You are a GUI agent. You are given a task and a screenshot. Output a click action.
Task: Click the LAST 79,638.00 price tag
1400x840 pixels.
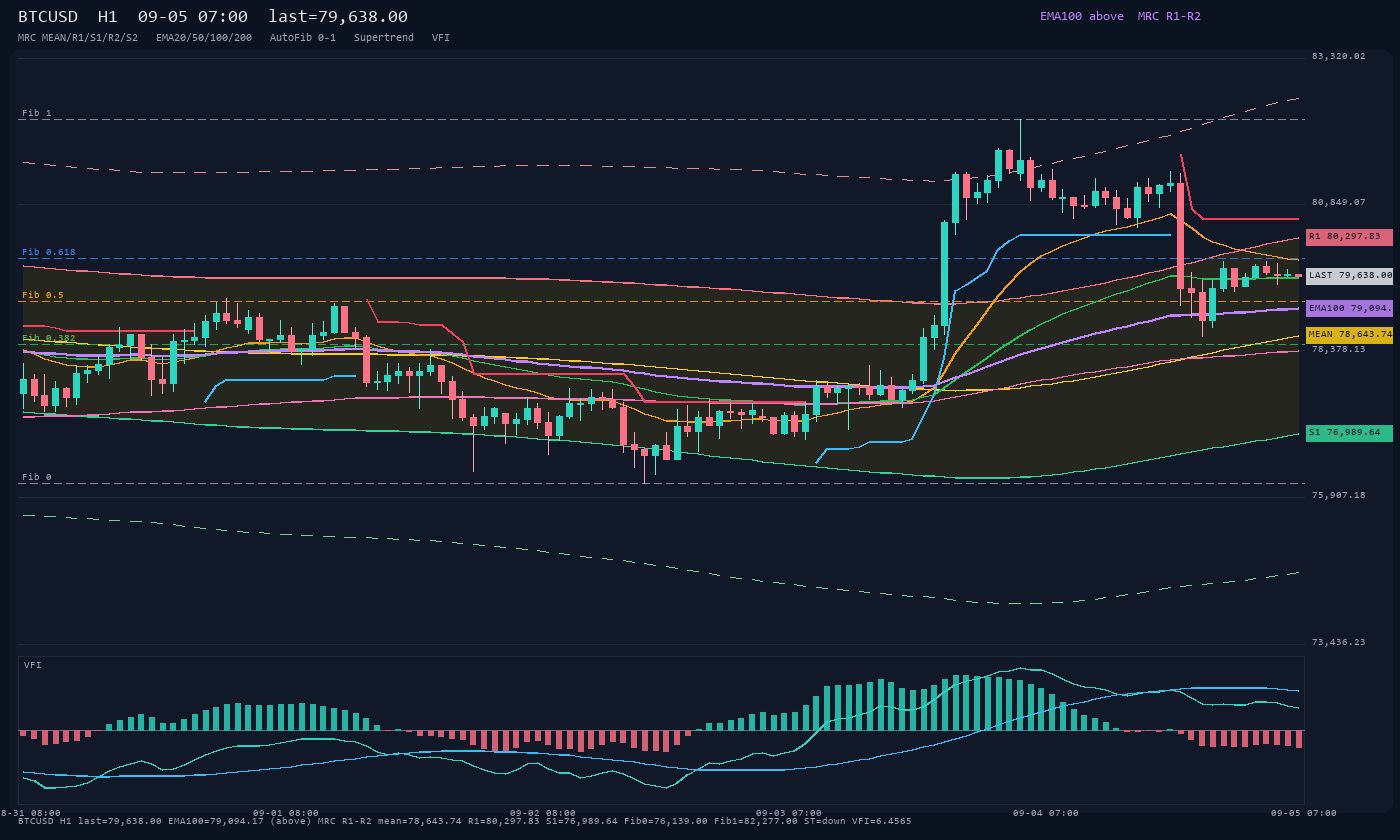pos(1349,275)
